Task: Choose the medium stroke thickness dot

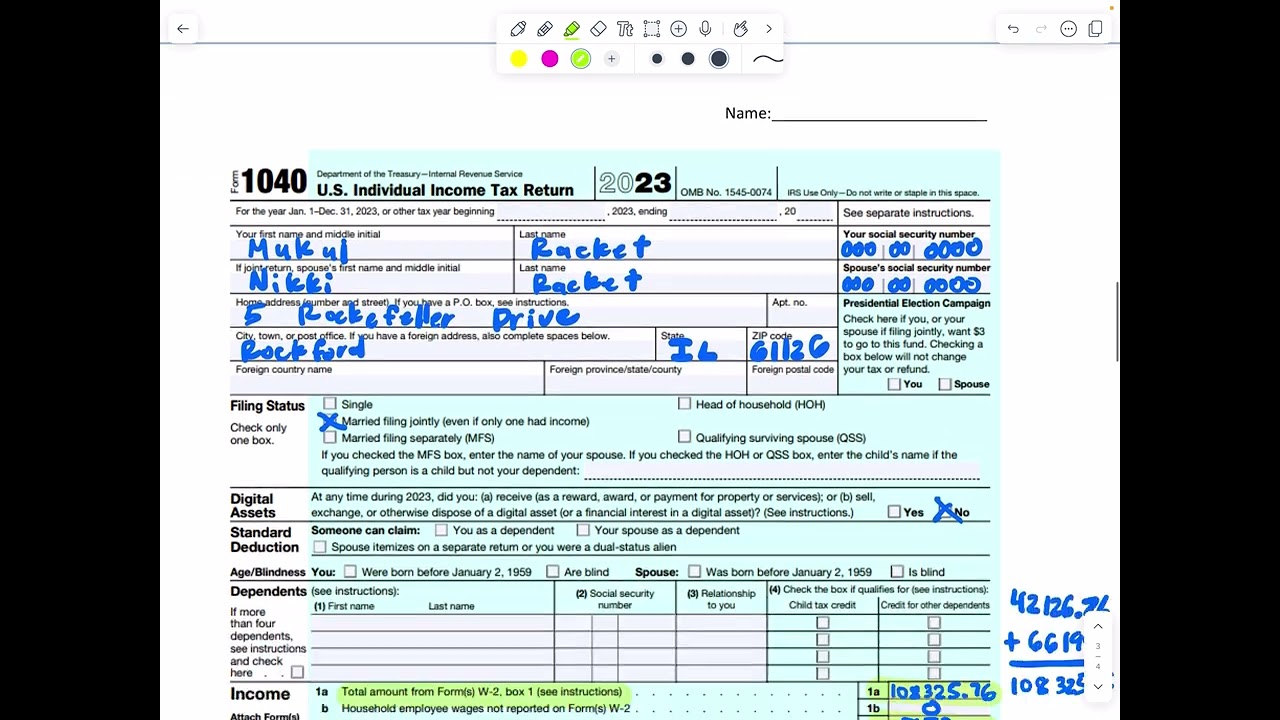Action: (688, 59)
